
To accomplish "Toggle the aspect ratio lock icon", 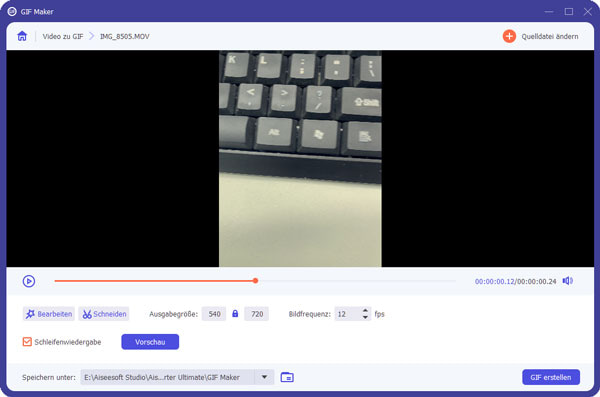I will tap(235, 314).
